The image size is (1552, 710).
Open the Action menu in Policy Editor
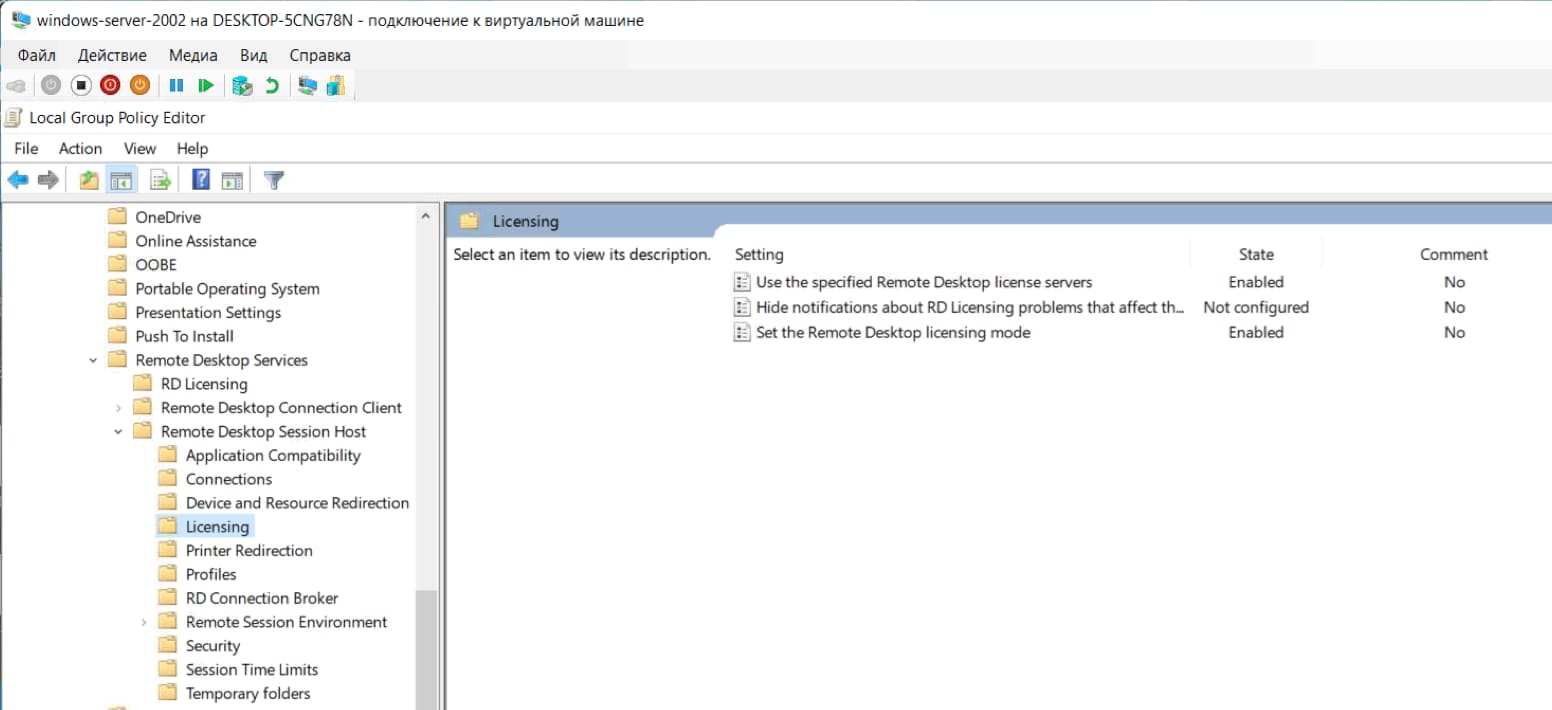click(x=80, y=148)
